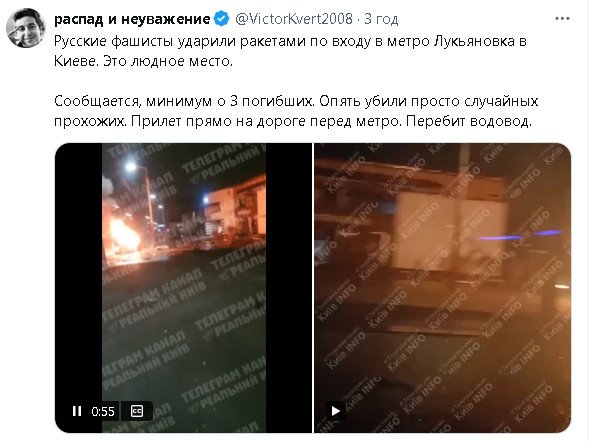
Task: Play the right video
Action: point(335,411)
